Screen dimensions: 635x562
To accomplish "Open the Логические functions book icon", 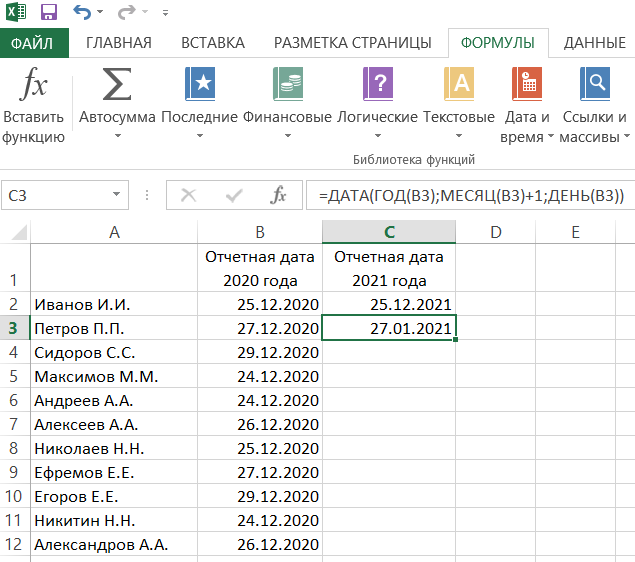I will (x=378, y=84).
